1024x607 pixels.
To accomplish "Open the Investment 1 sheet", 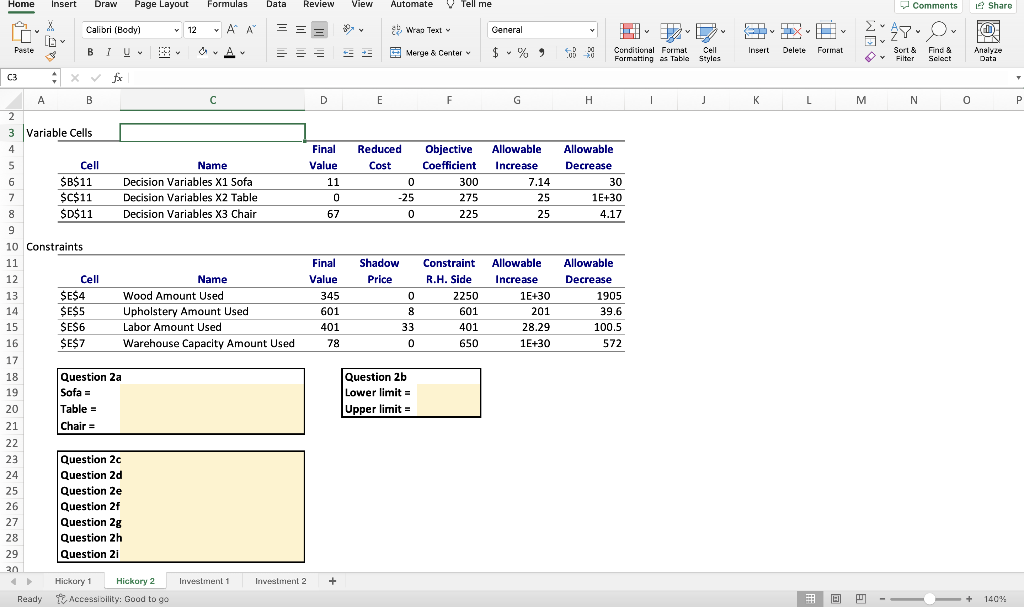I will click(x=204, y=581).
